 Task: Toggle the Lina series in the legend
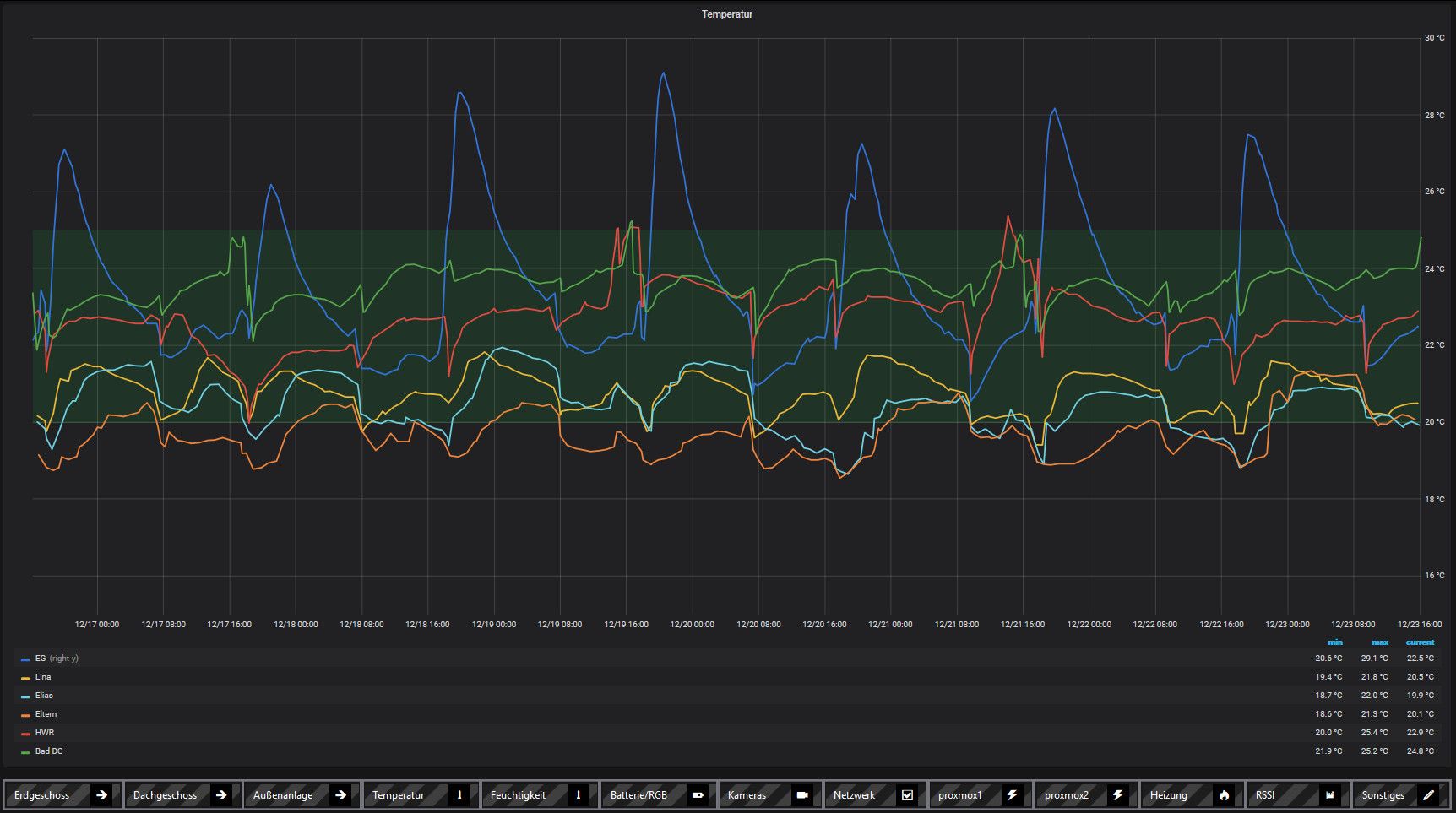coord(43,677)
